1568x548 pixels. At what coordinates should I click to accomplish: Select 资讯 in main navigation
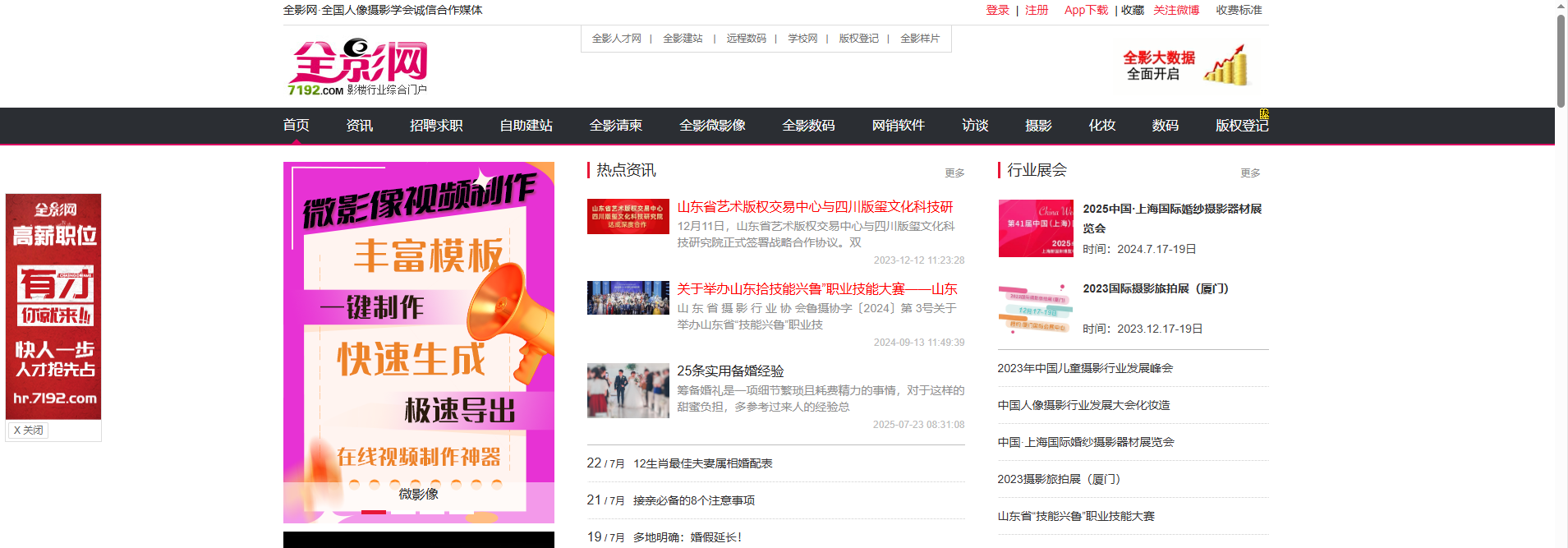[360, 125]
